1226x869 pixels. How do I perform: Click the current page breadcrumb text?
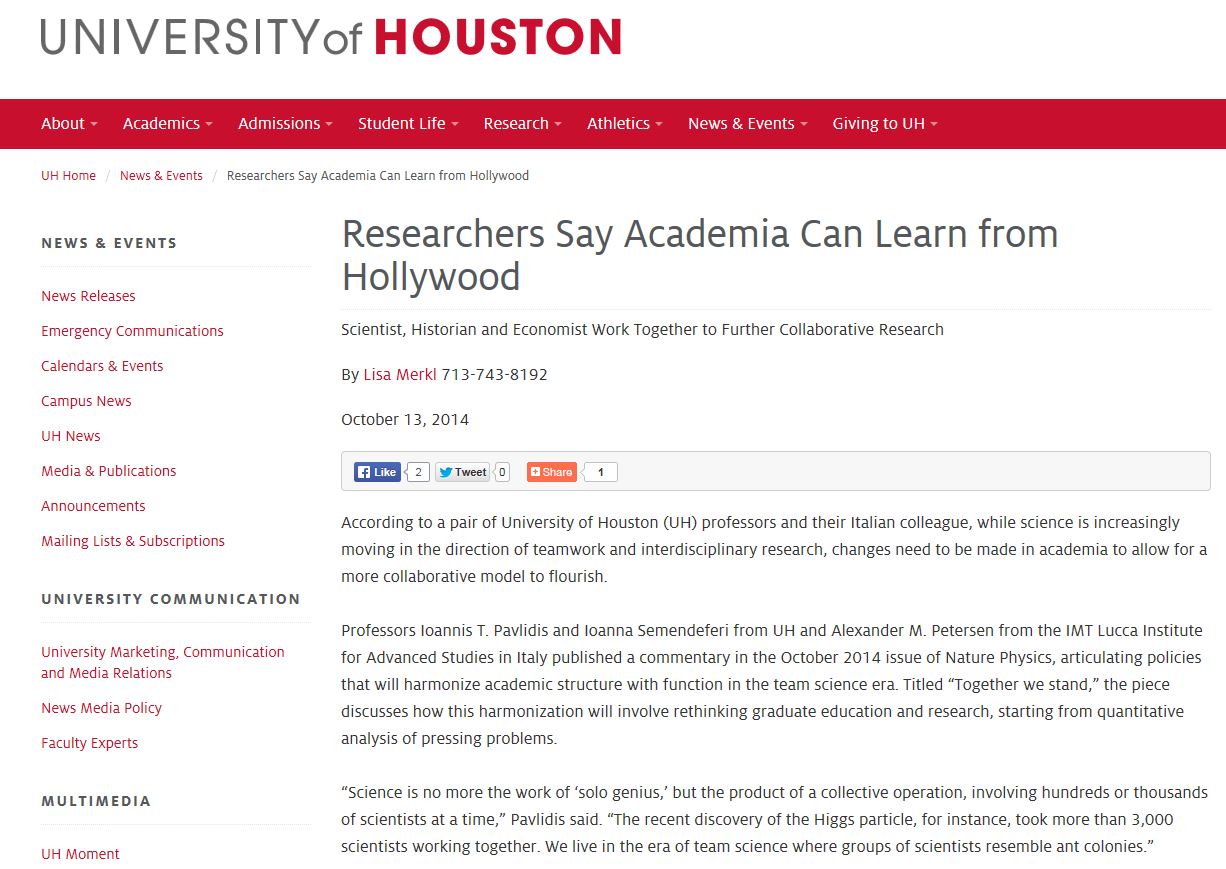tap(378, 176)
